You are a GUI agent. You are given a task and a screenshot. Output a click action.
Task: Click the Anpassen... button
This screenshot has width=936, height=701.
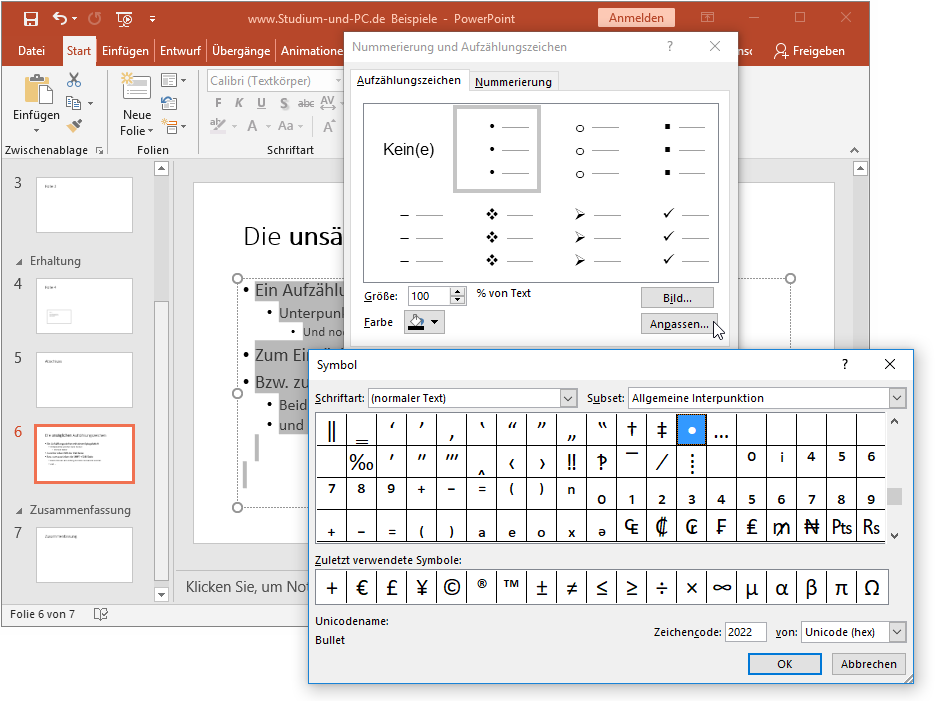679,324
